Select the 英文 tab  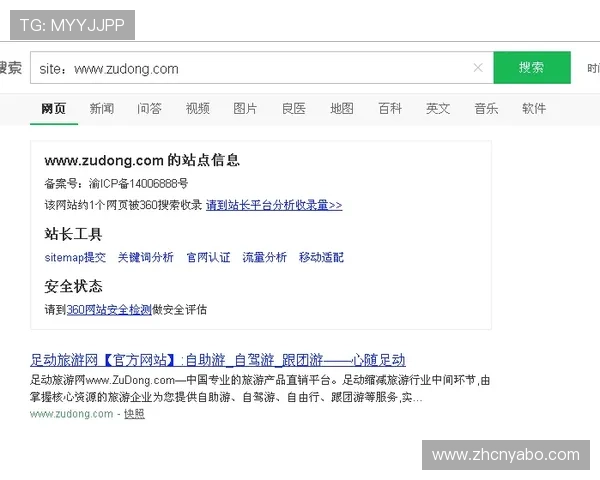pyautogui.click(x=438, y=109)
